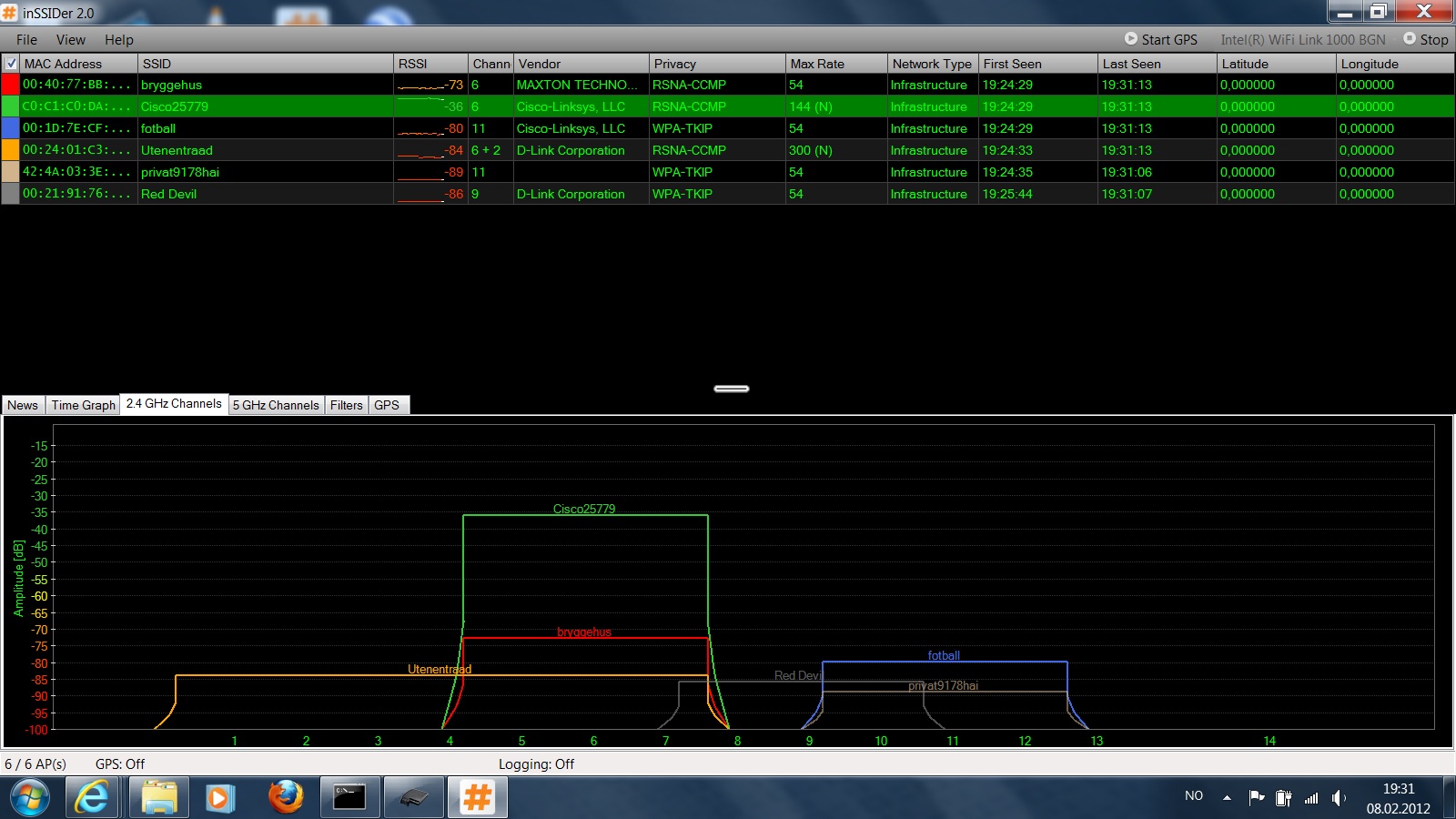The height and width of the screenshot is (819, 1456).
Task: Click the inSSIDer title bar app icon
Action: 10,13
